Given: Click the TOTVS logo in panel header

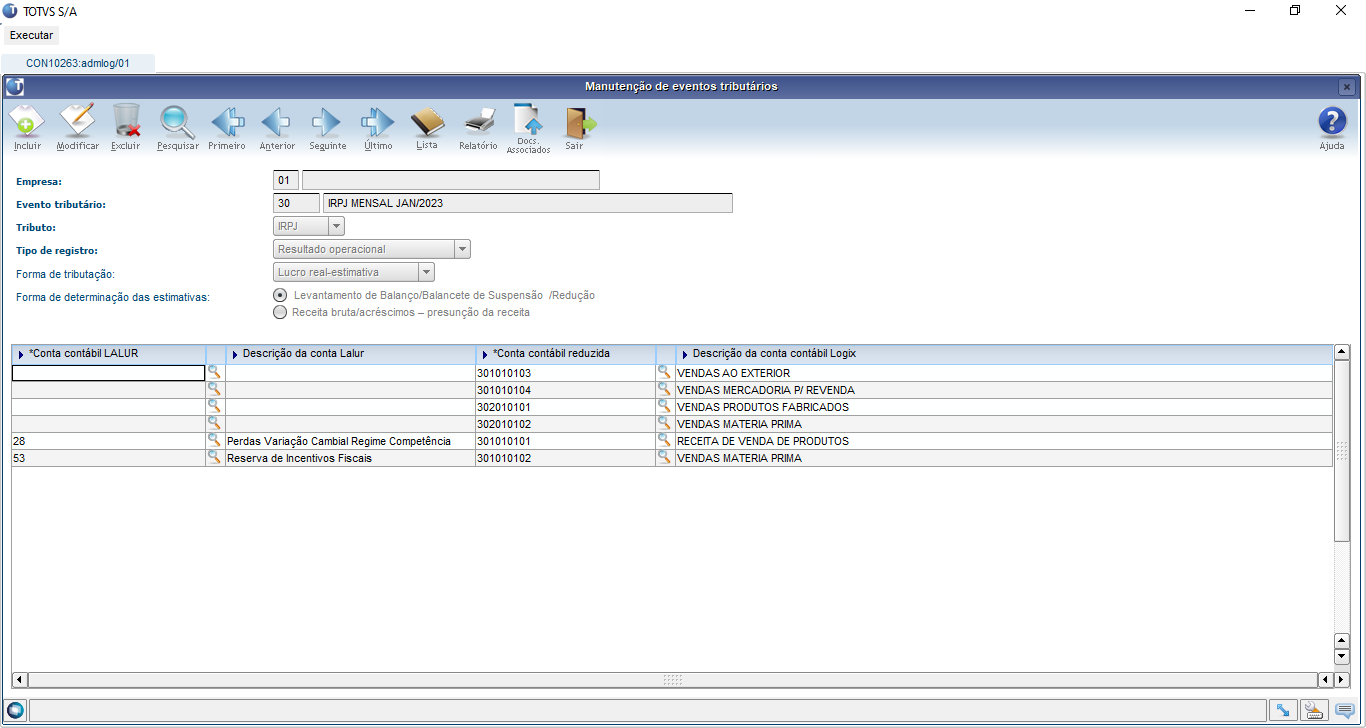Looking at the screenshot, I should (x=15, y=86).
